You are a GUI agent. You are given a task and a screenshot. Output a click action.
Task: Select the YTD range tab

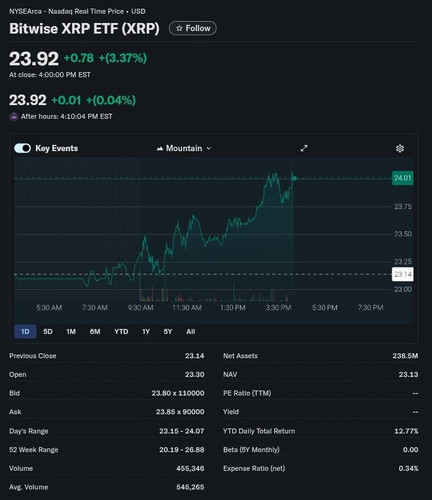[121, 332]
